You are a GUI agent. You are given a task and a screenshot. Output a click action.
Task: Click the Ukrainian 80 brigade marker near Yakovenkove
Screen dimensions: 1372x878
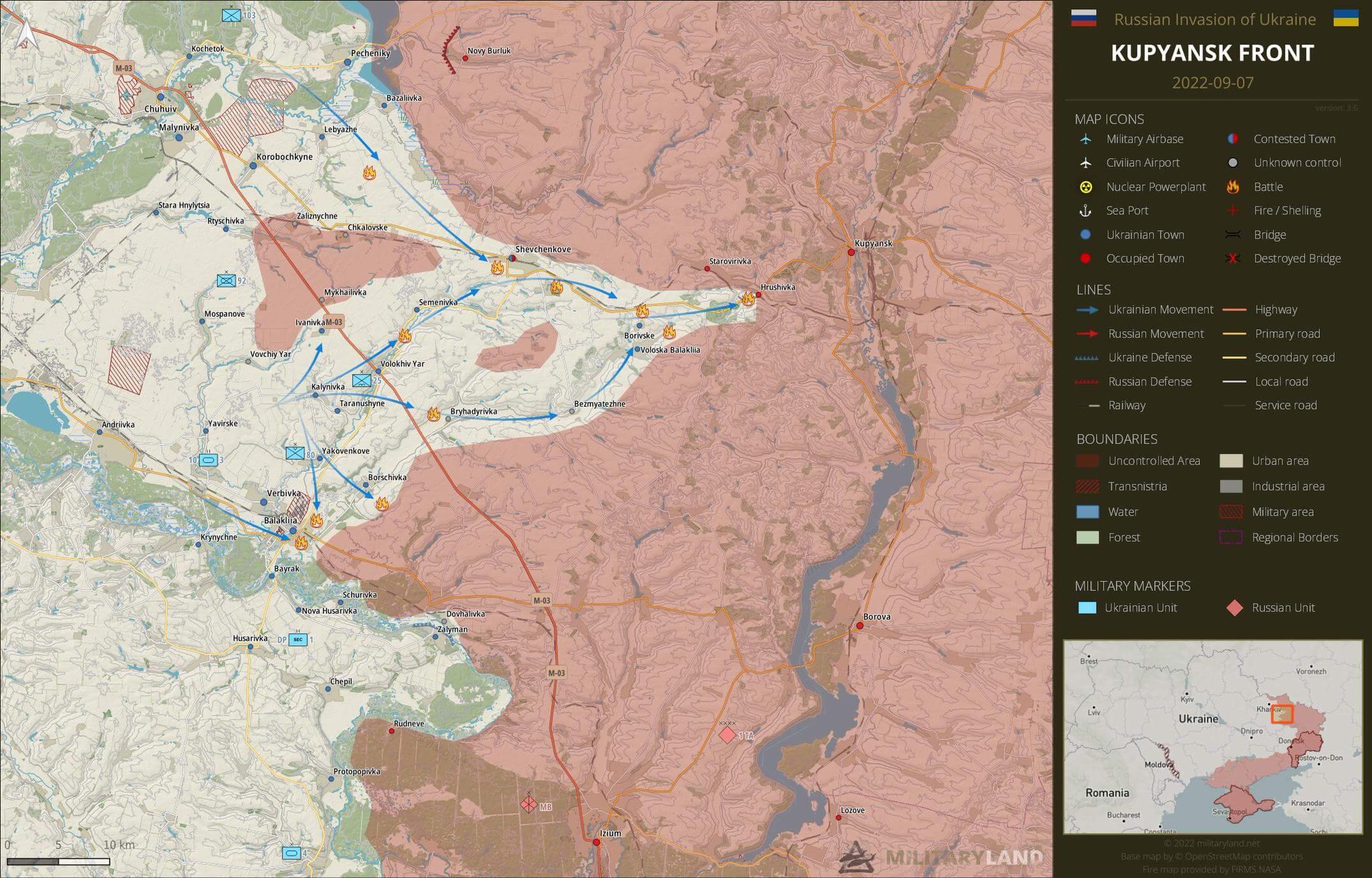click(295, 453)
